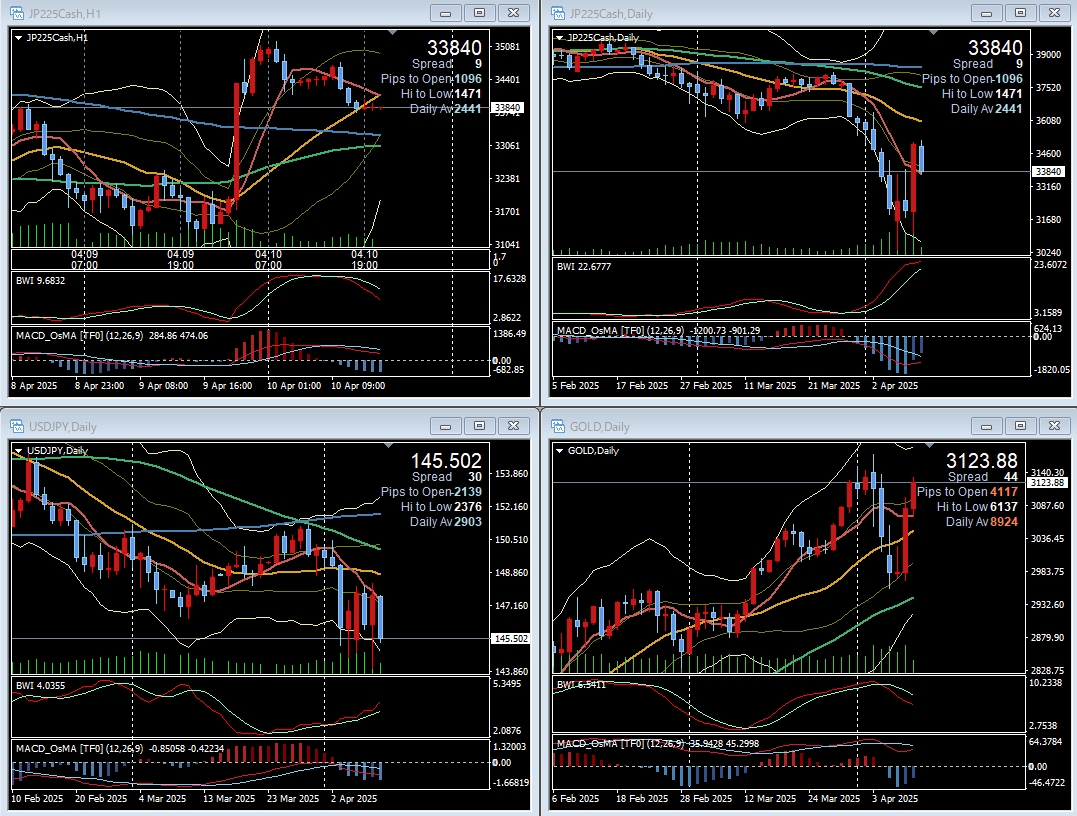The image size is (1077, 816).
Task: Click the BWI 22.6777 indicator label
Action: (584, 267)
